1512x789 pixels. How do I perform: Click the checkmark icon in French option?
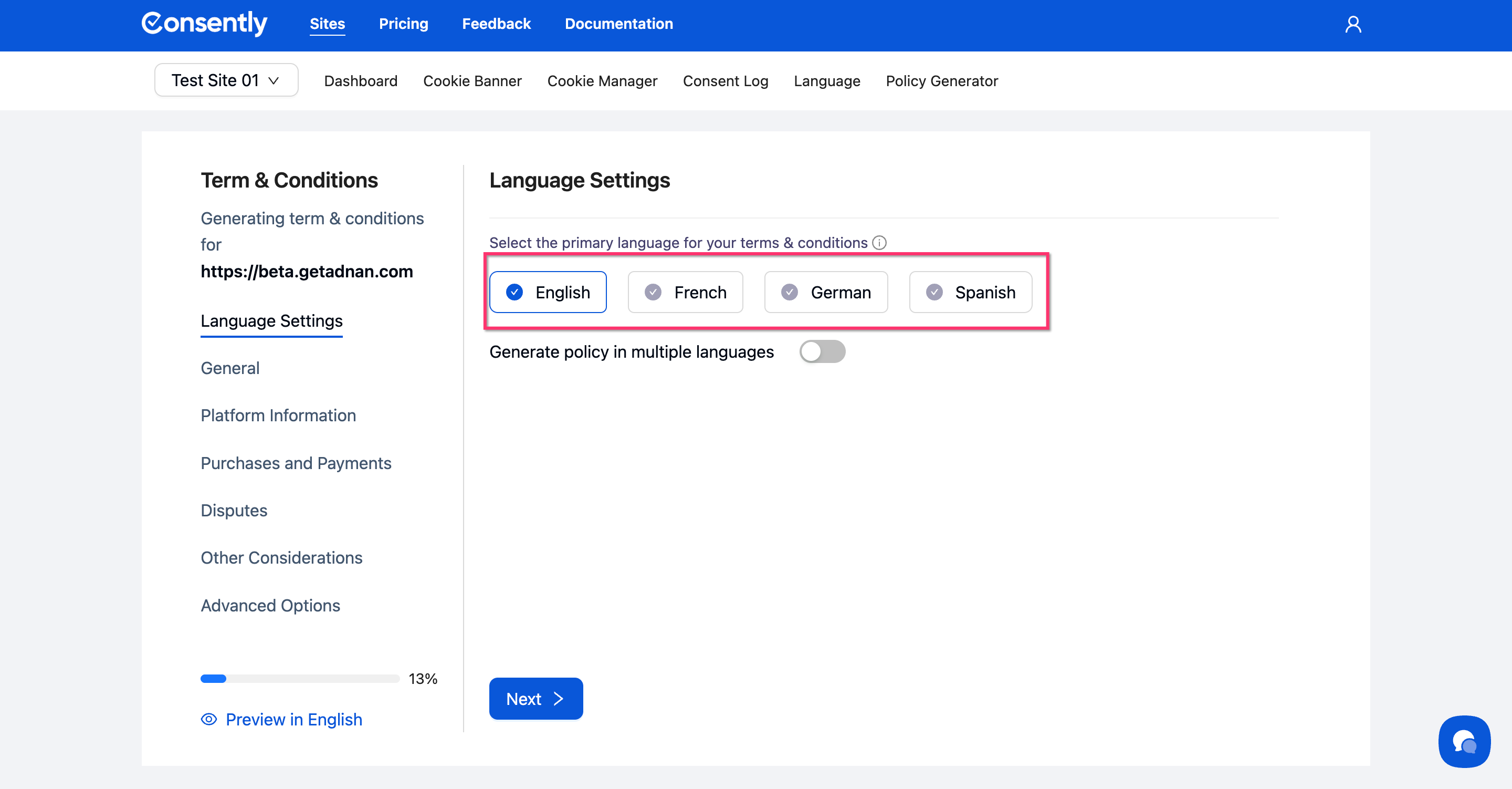(653, 292)
